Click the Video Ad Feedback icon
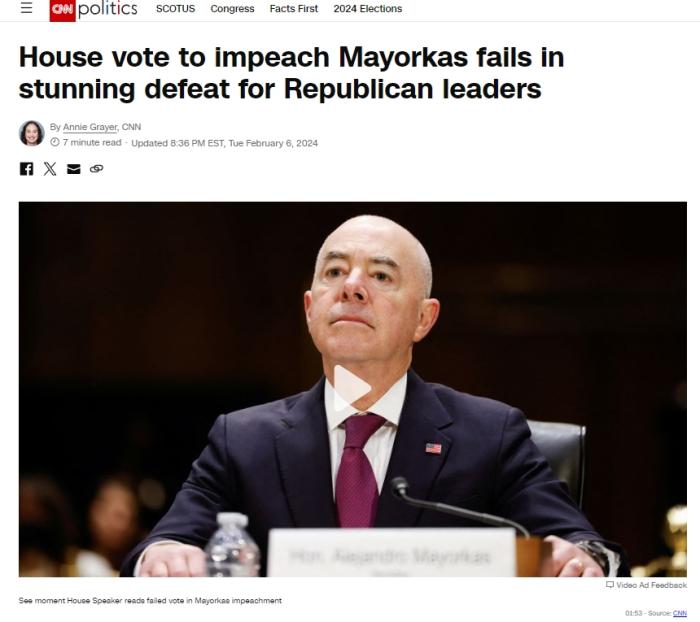This screenshot has width=700, height=622. 609,584
